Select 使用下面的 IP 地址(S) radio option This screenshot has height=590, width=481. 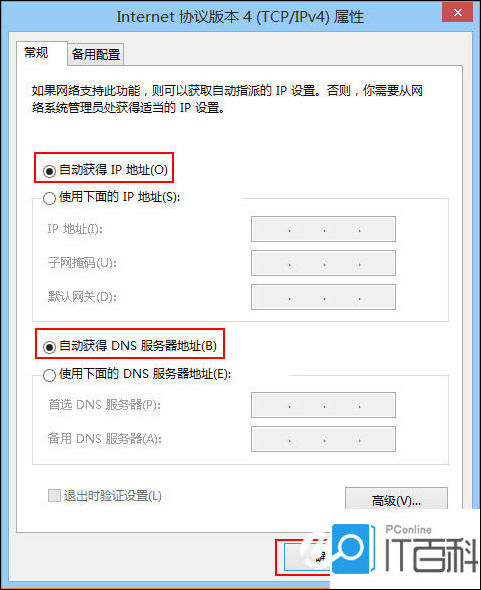49,198
